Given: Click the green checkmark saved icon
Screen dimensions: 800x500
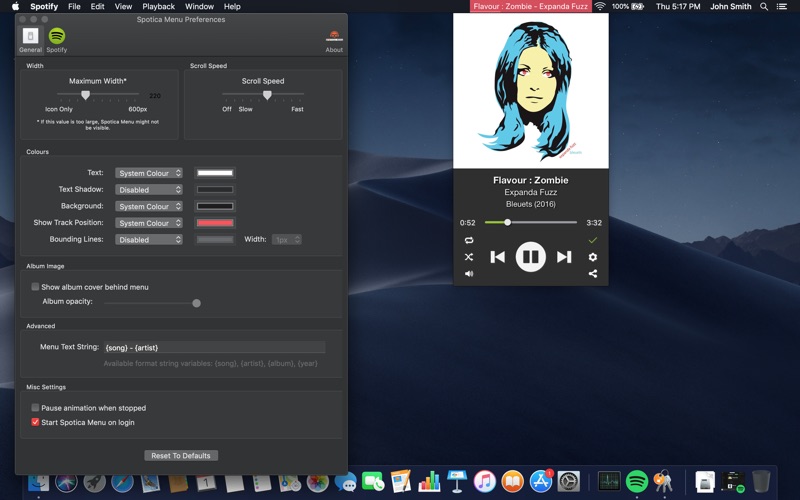Looking at the screenshot, I should click(x=592, y=240).
